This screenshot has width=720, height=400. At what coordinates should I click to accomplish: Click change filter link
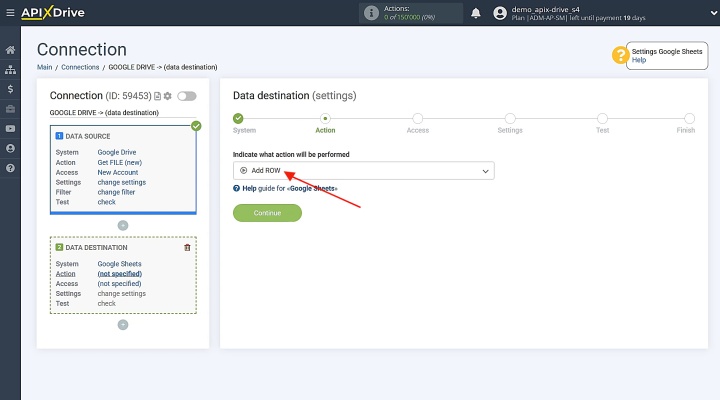click(x=116, y=192)
